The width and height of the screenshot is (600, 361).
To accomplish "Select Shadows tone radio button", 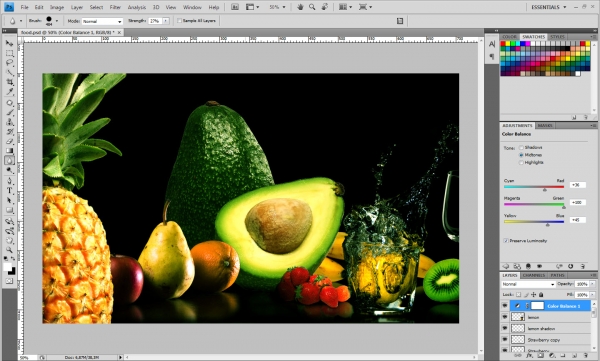I will [521, 147].
